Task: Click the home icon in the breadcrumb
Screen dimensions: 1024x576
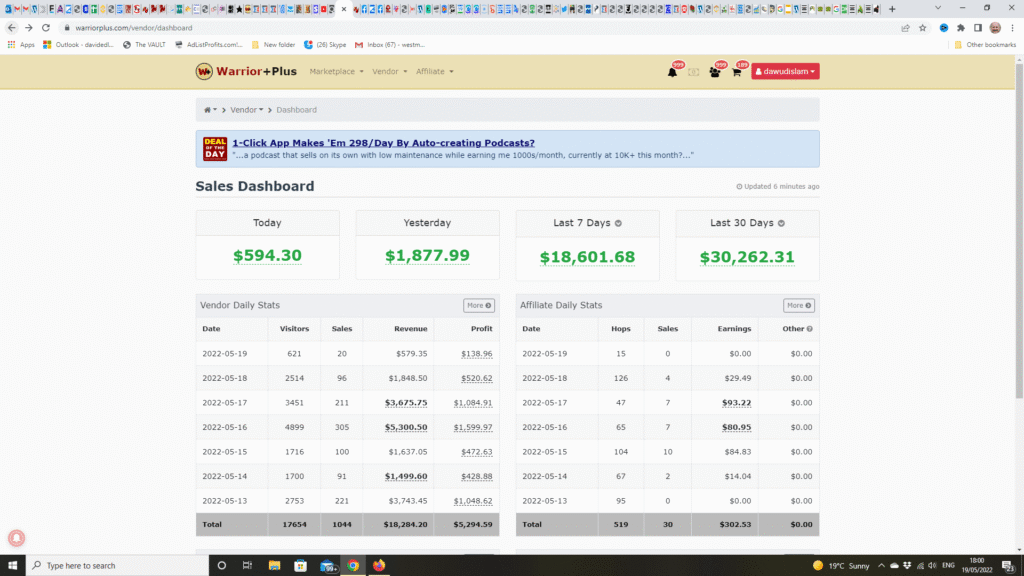Action: coord(210,110)
